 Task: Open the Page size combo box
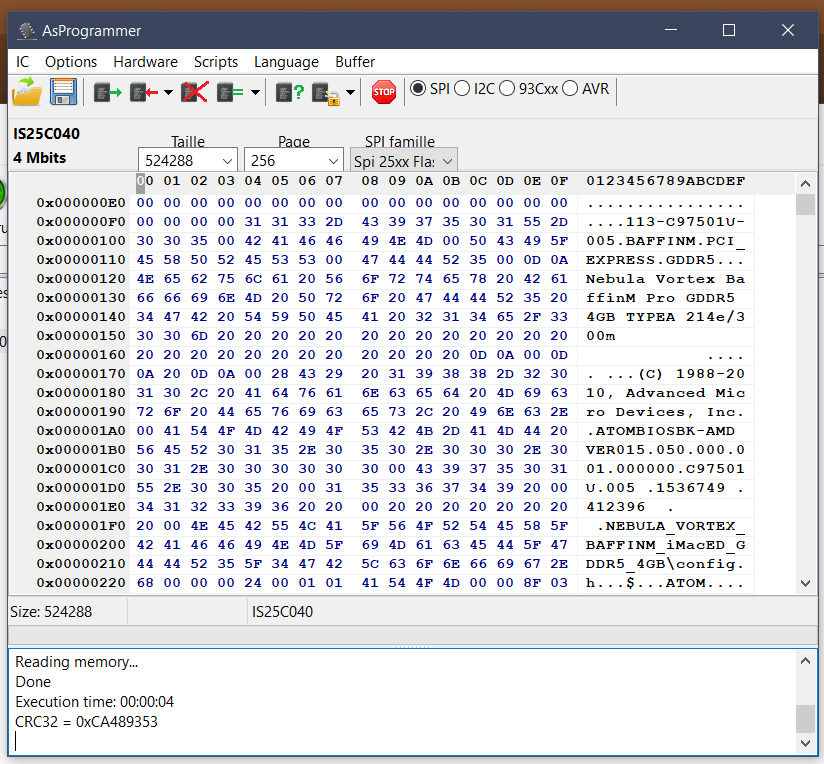294,160
